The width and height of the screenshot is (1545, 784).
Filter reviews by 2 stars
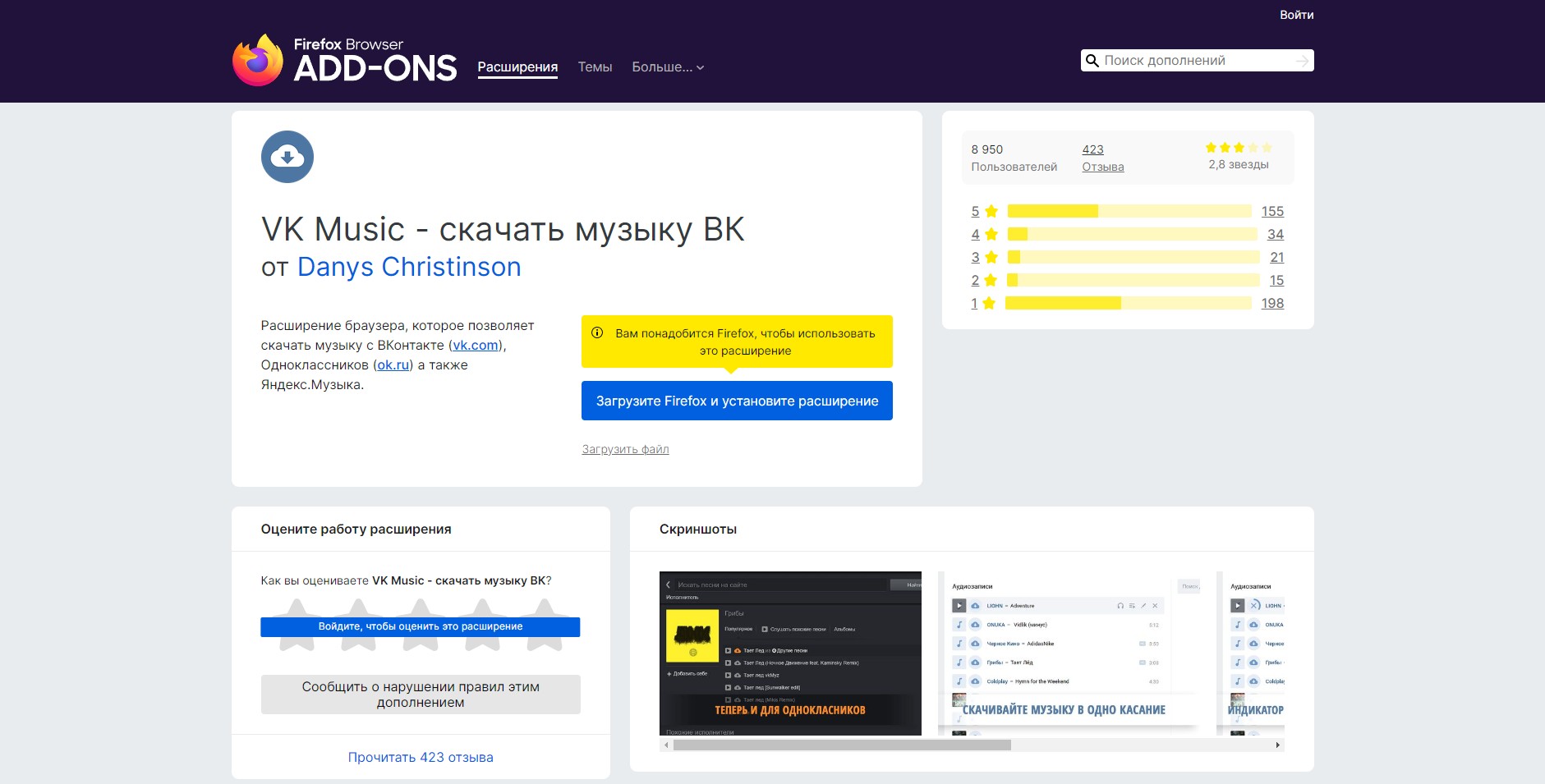click(984, 280)
